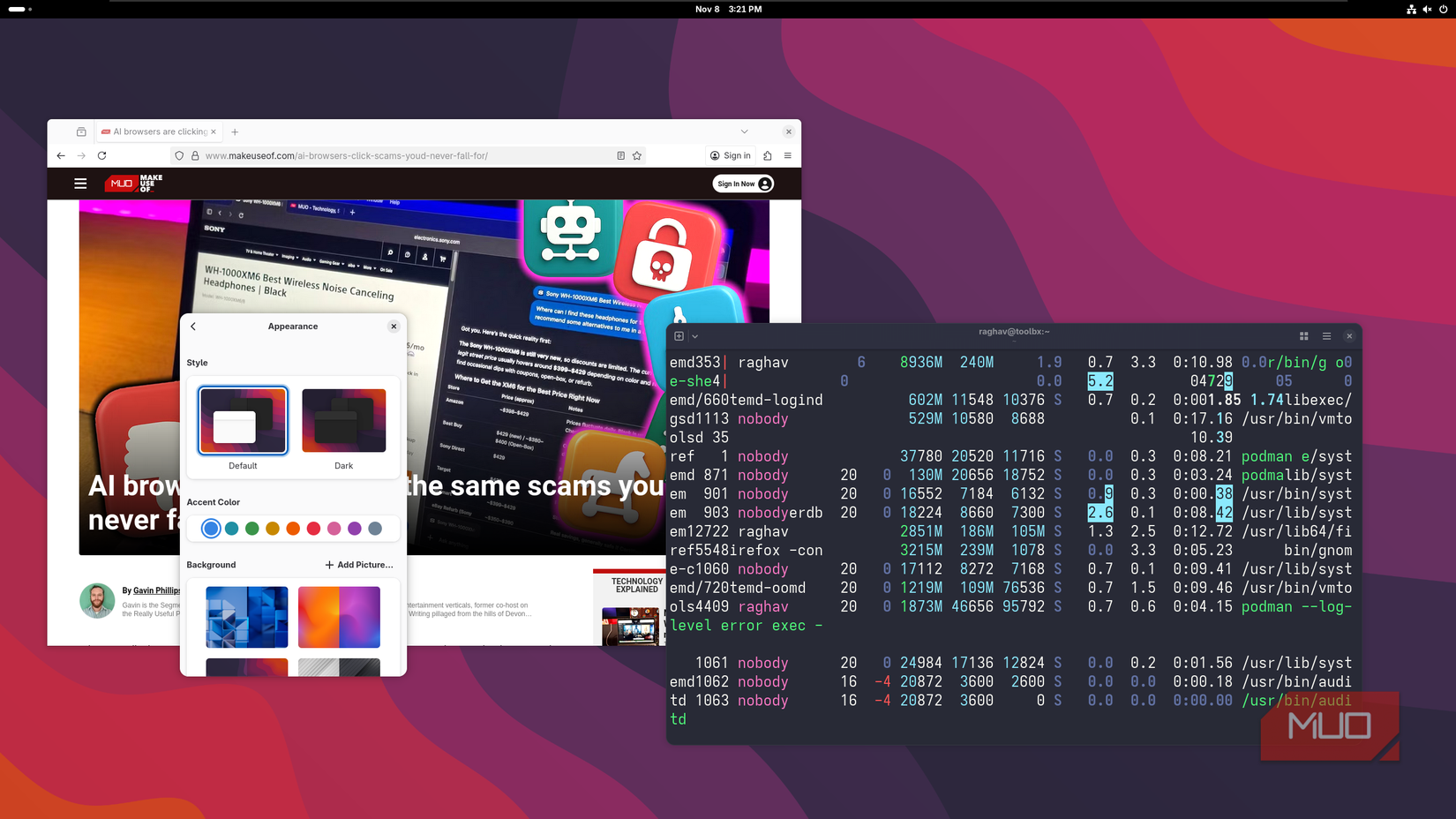Click the '8936M' value in terminal
Screen dimensions: 1456x819
coord(921,363)
